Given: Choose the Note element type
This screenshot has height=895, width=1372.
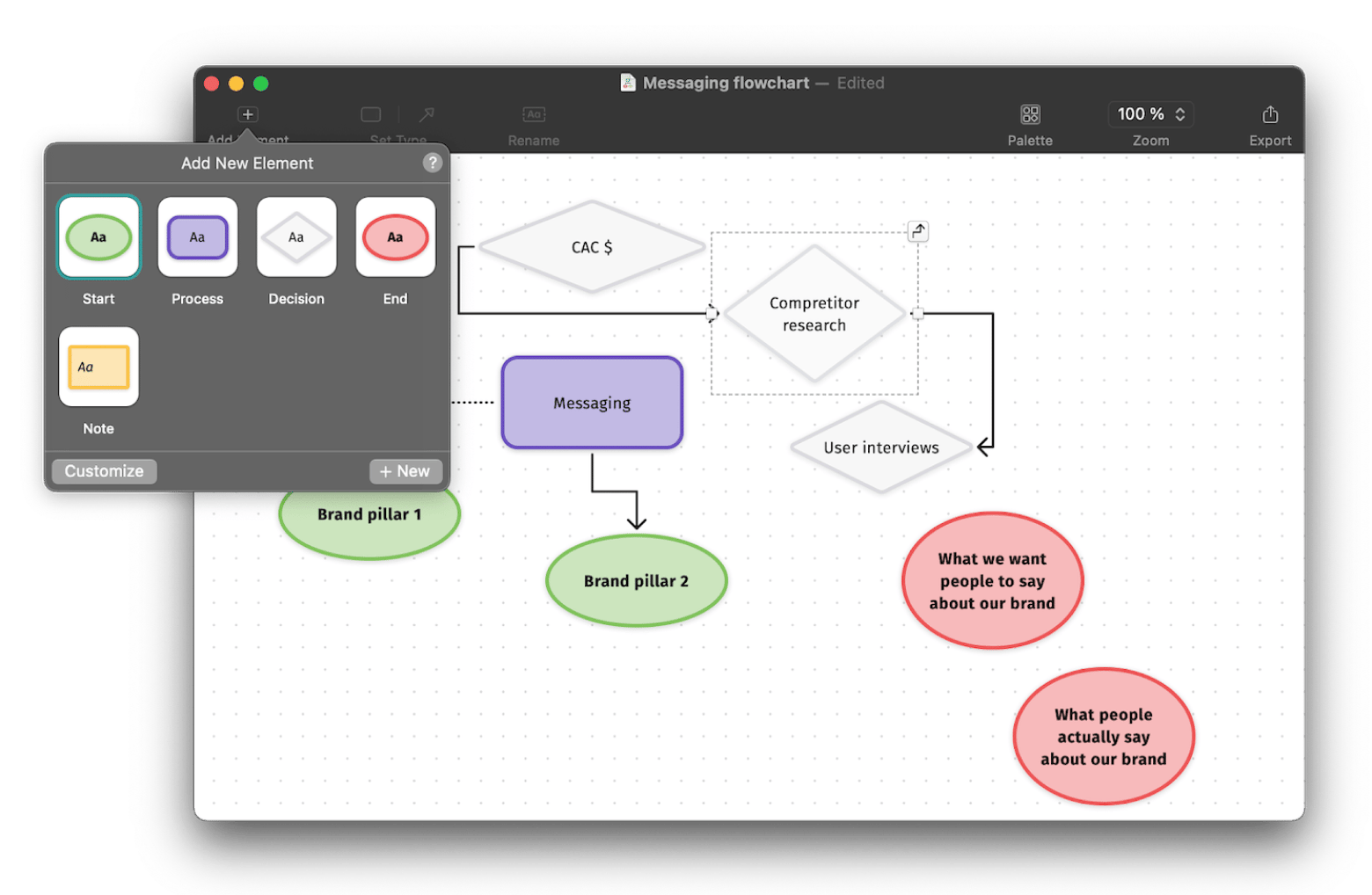Looking at the screenshot, I should [99, 367].
